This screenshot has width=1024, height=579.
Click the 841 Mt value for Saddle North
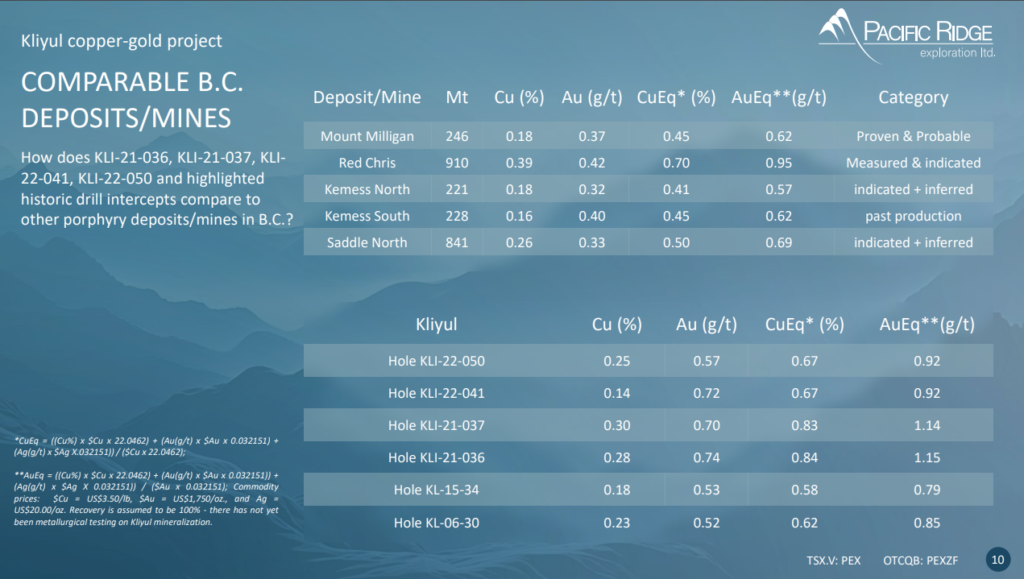click(456, 242)
